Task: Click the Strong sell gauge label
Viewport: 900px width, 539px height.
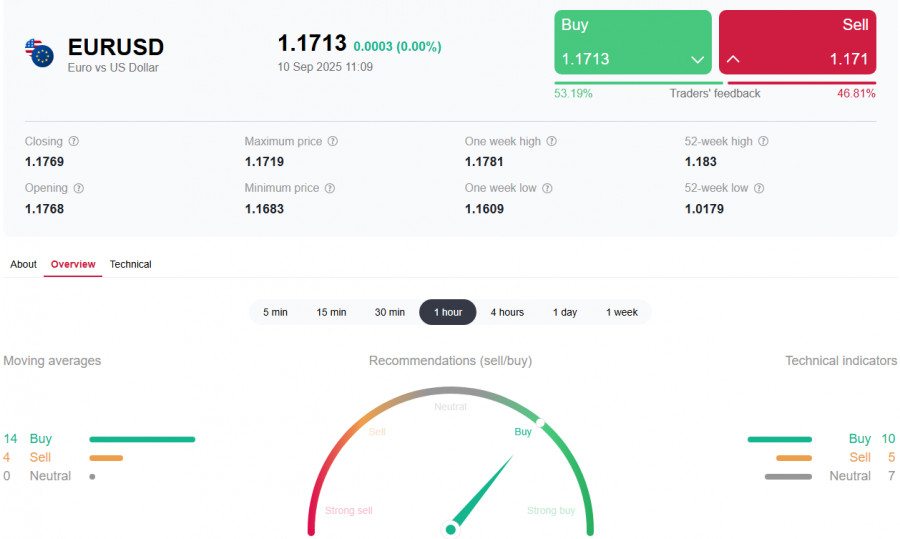Action: tap(348, 510)
